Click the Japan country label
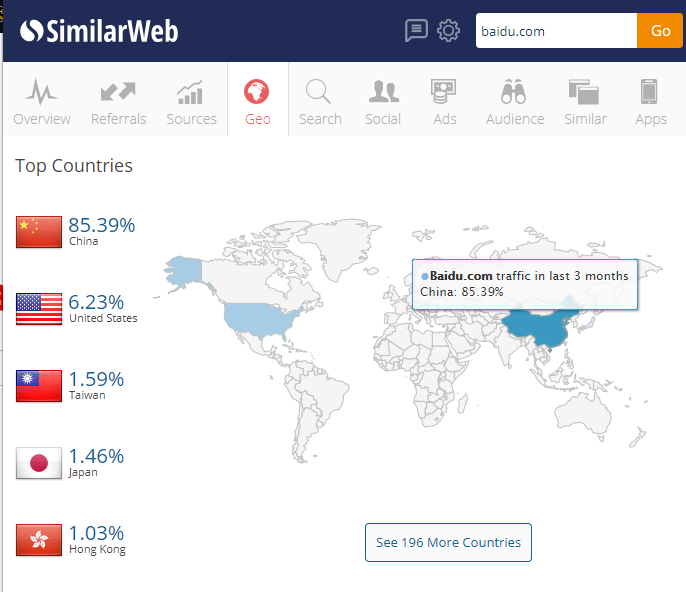Viewport: 686px width, 592px height. point(83,473)
